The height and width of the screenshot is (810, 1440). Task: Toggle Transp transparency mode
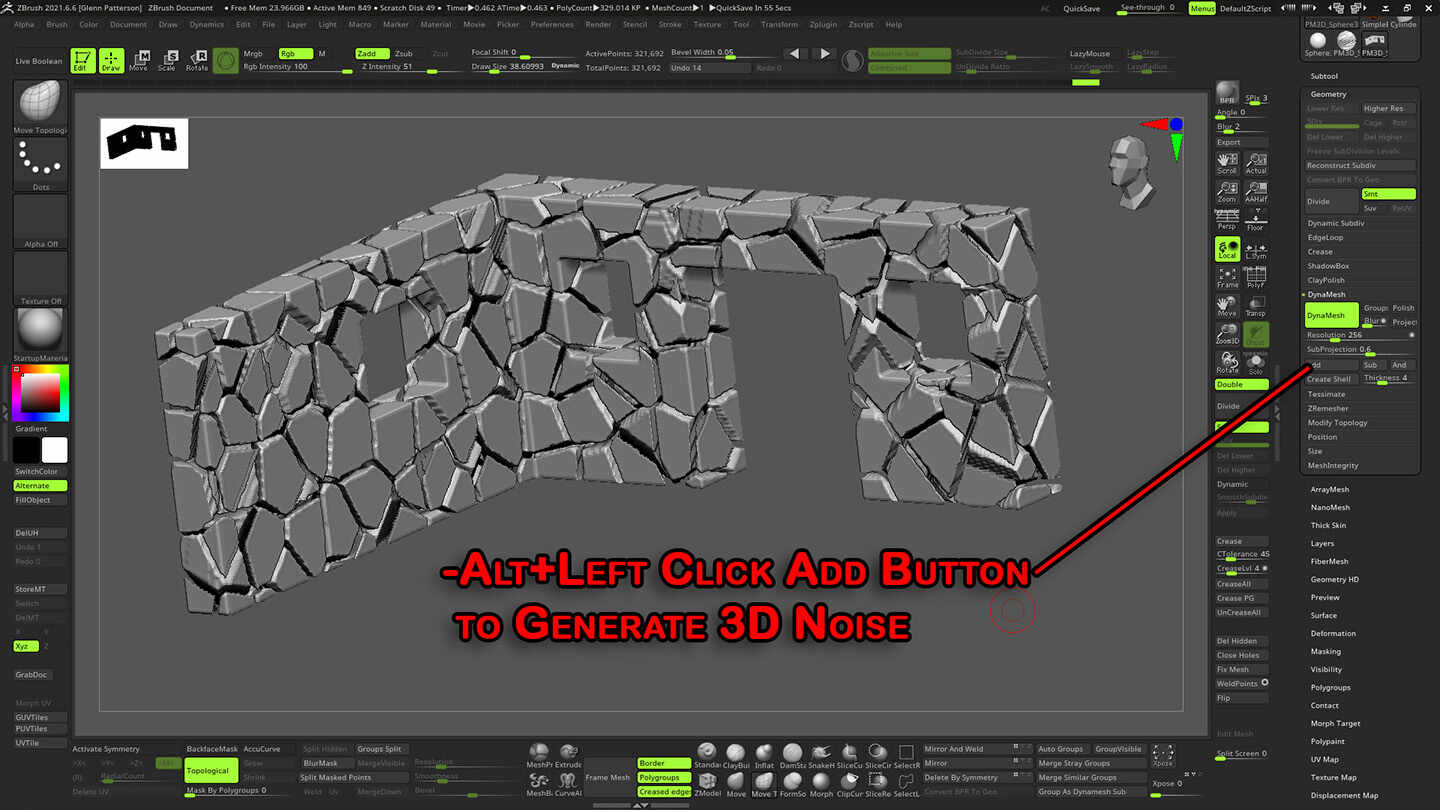coord(1257,303)
